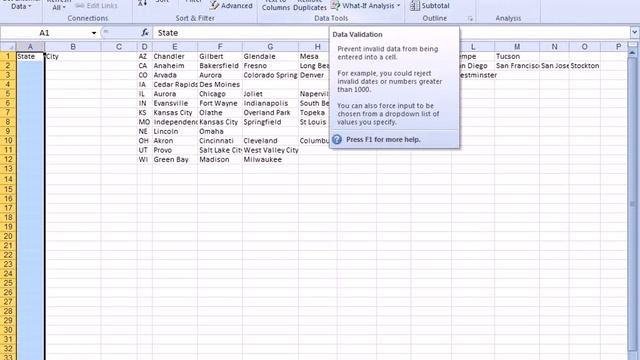The height and width of the screenshot is (360, 640).
Task: Select column D header
Action: click(x=144, y=47)
